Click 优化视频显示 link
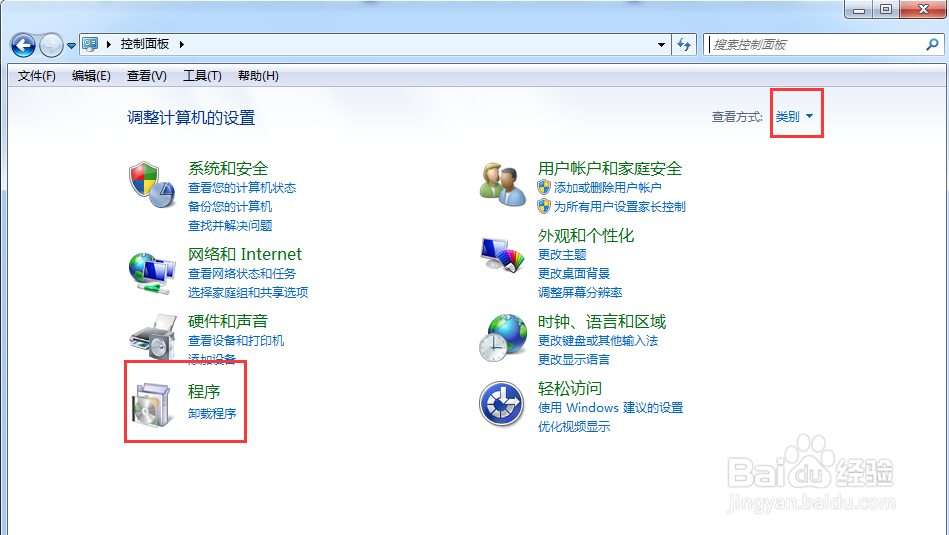Viewport: 949px width, 535px height. pyautogui.click(x=574, y=426)
